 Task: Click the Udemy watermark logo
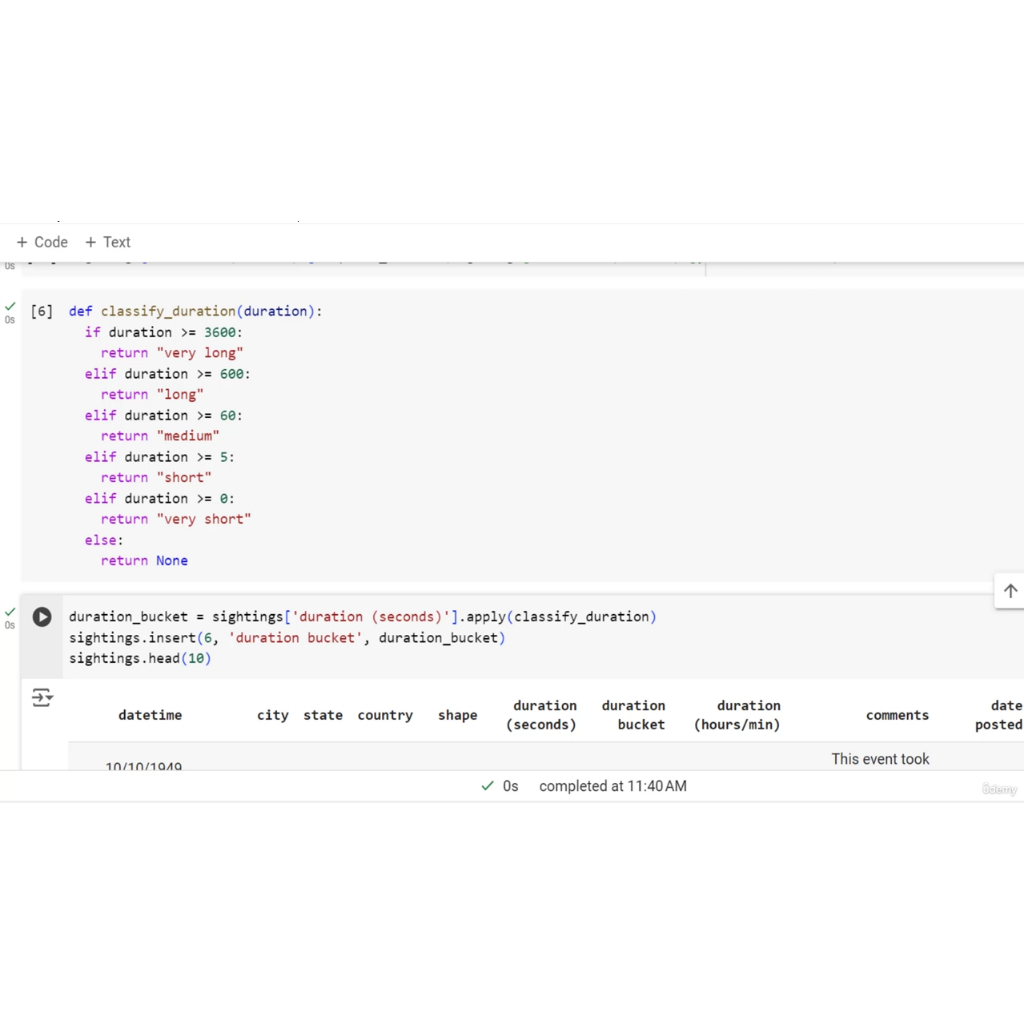(999, 789)
